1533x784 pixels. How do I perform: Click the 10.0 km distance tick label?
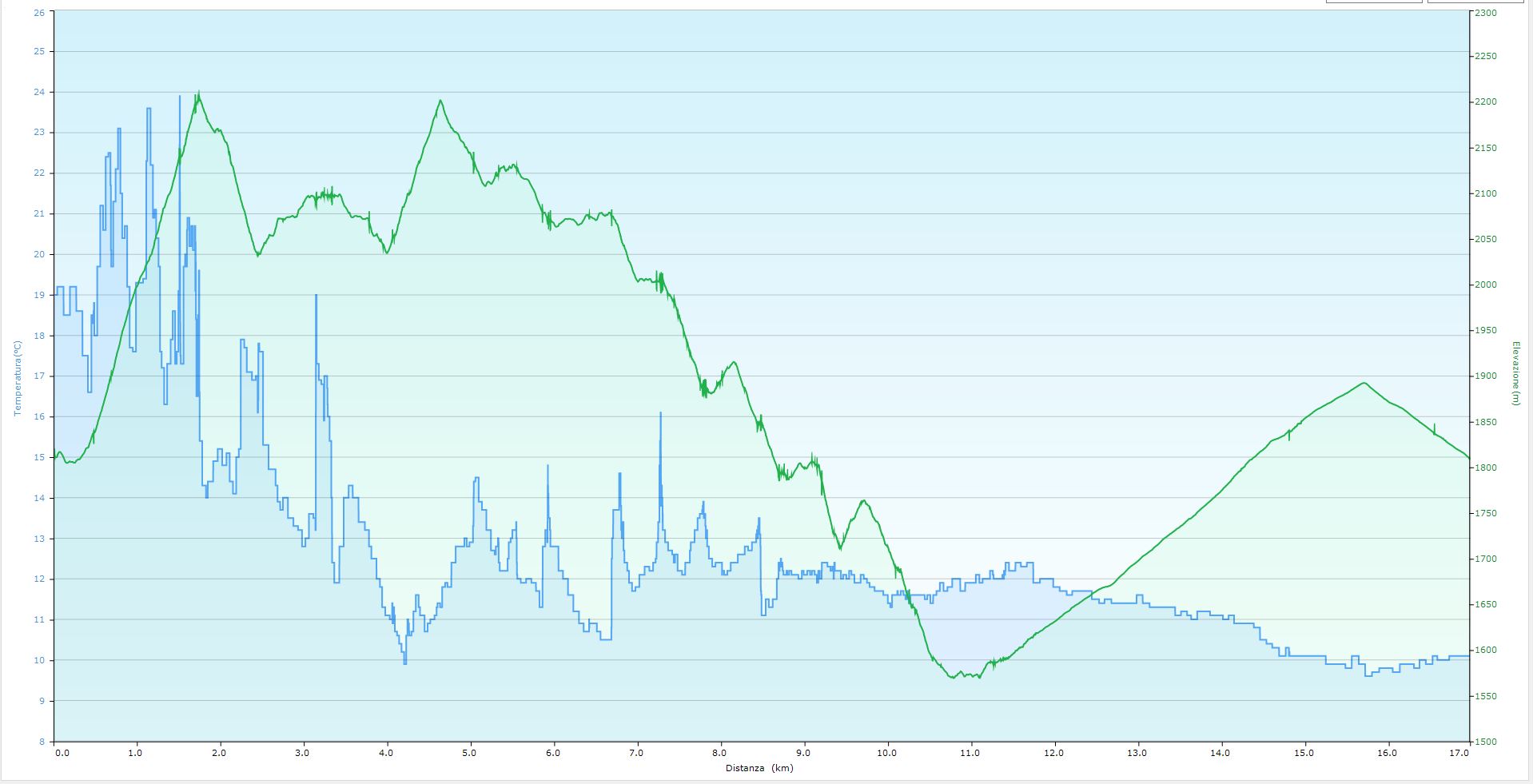click(887, 753)
